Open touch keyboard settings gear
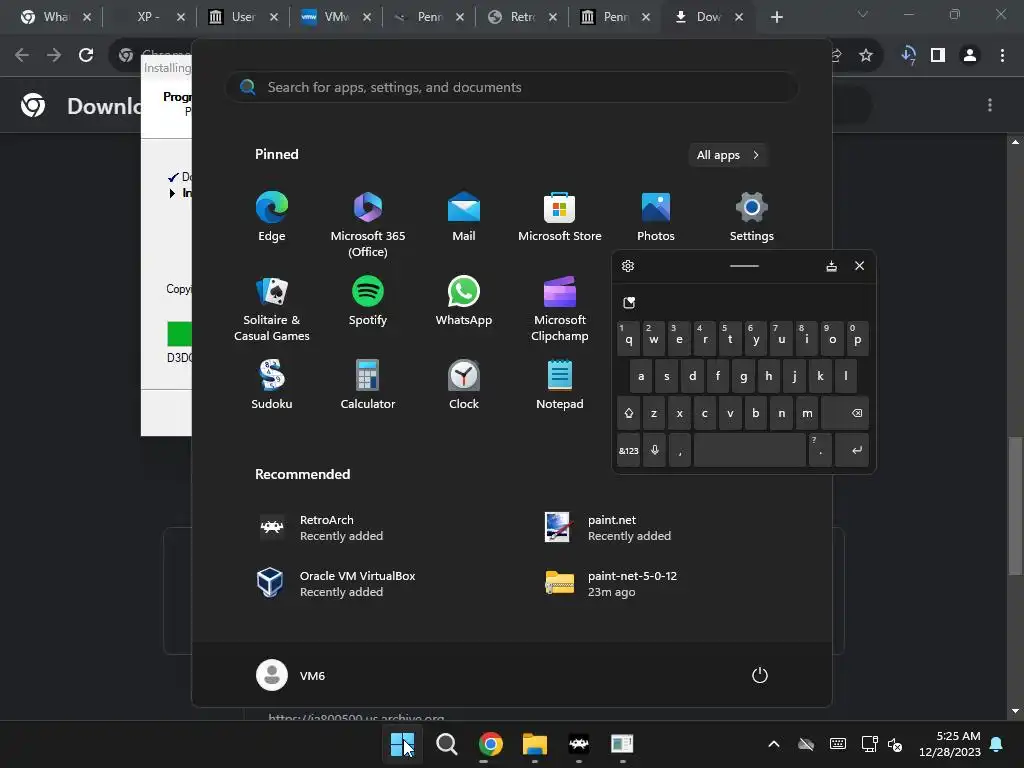Viewport: 1024px width, 768px height. 628,266
